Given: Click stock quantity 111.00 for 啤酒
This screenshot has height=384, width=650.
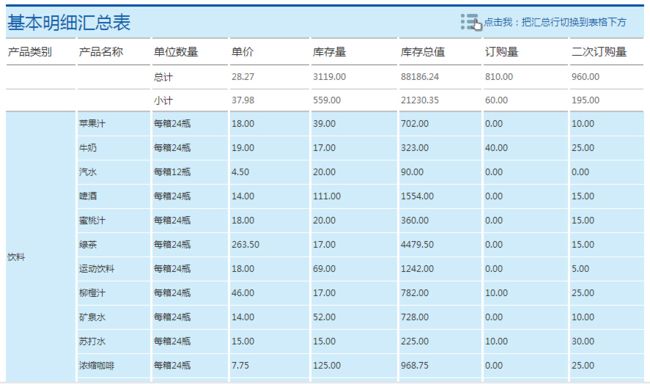Looking at the screenshot, I should click(x=327, y=196).
